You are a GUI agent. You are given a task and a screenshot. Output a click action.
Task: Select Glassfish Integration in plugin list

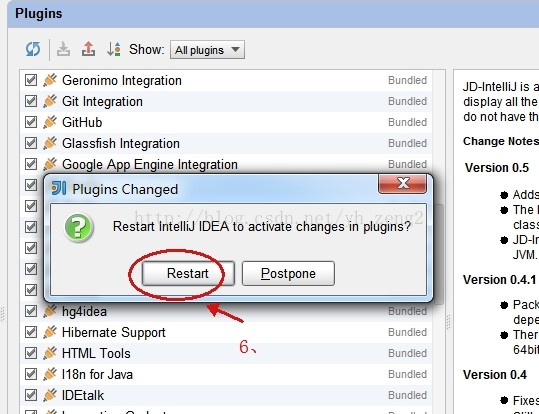[x=226, y=143]
